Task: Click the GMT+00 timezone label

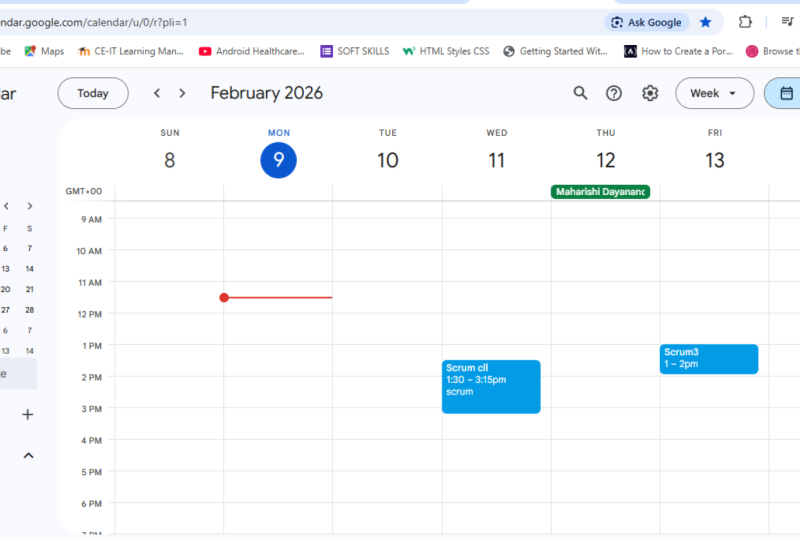Action: [84, 191]
